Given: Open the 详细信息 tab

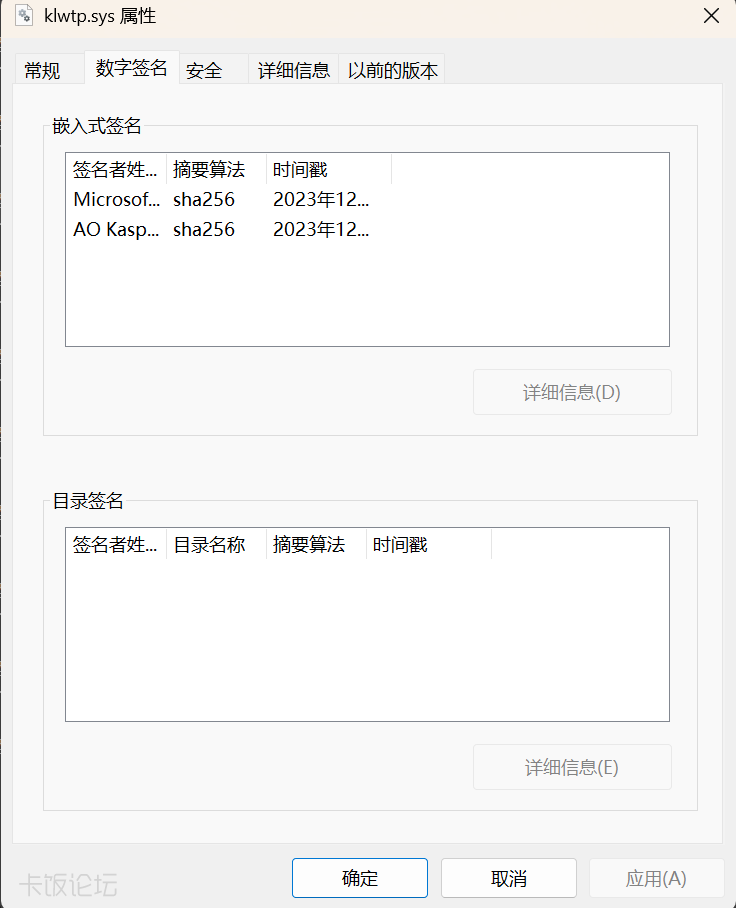Looking at the screenshot, I should click(293, 69).
